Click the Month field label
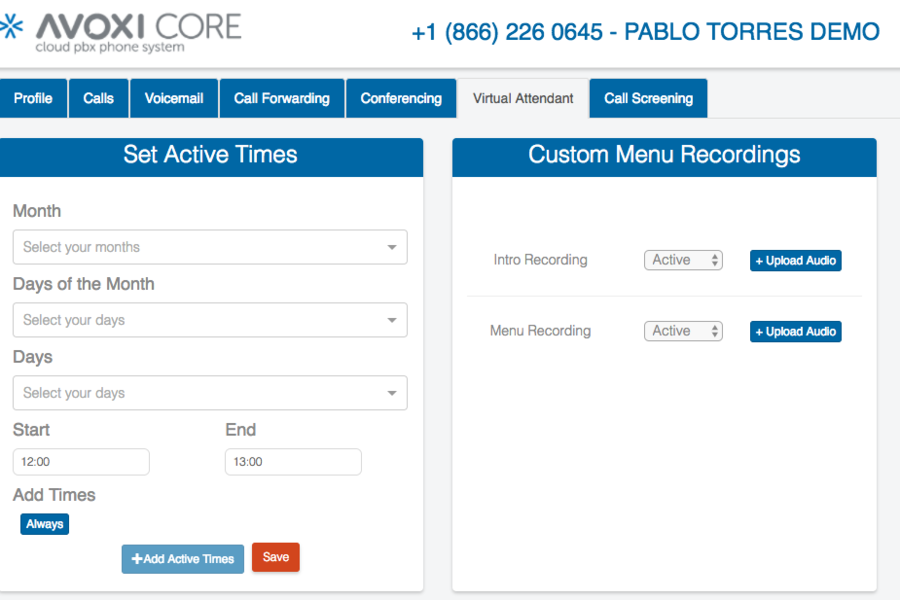Viewport: 900px width, 600px height. 37,211
